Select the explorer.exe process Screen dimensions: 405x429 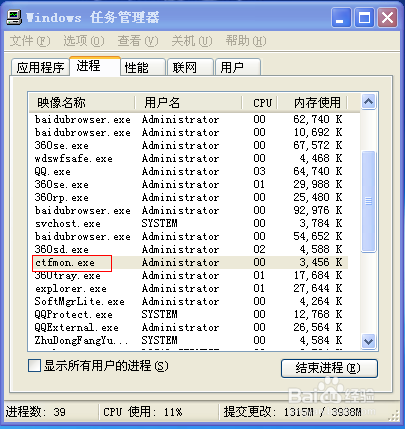tap(188, 288)
